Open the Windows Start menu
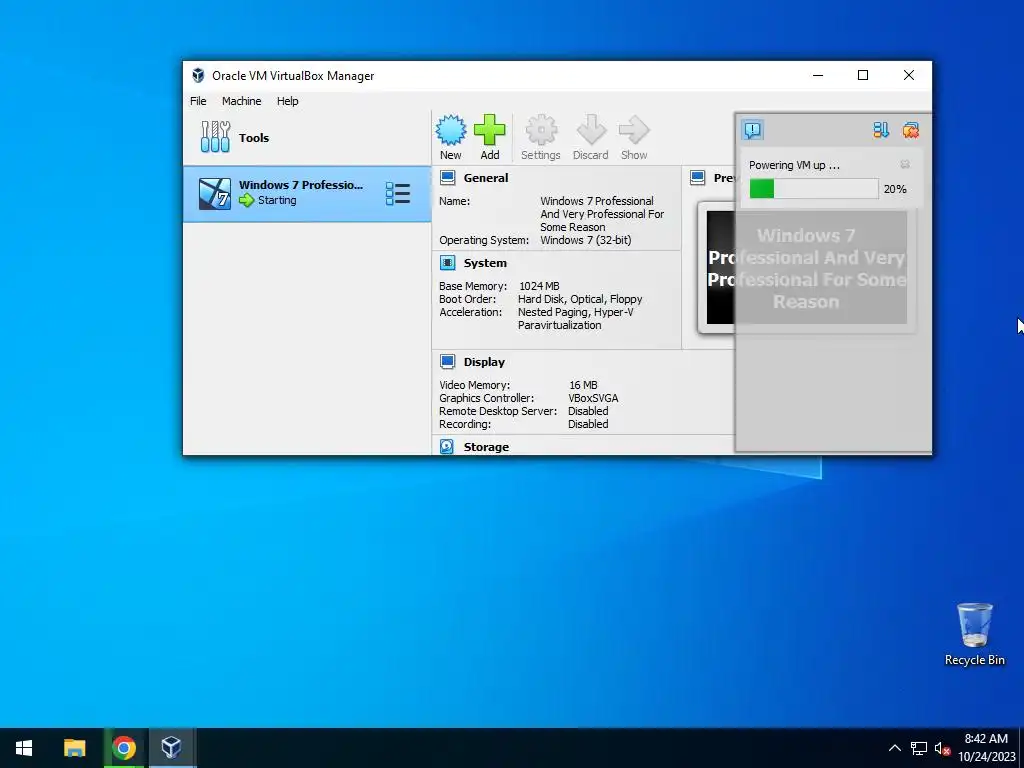This screenshot has width=1024, height=768. [x=24, y=748]
